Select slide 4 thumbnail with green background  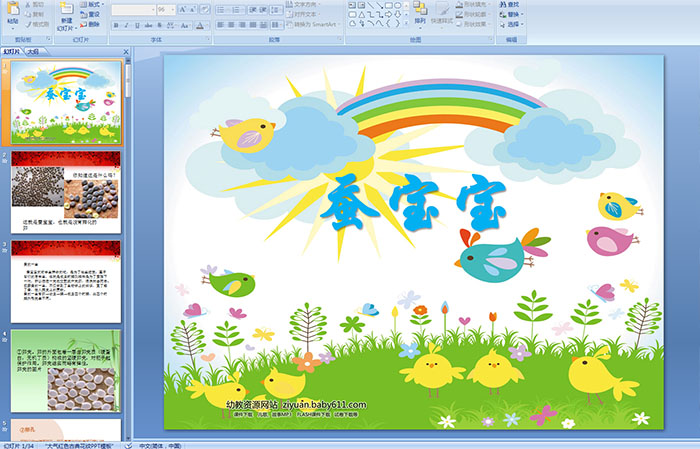tap(66, 370)
